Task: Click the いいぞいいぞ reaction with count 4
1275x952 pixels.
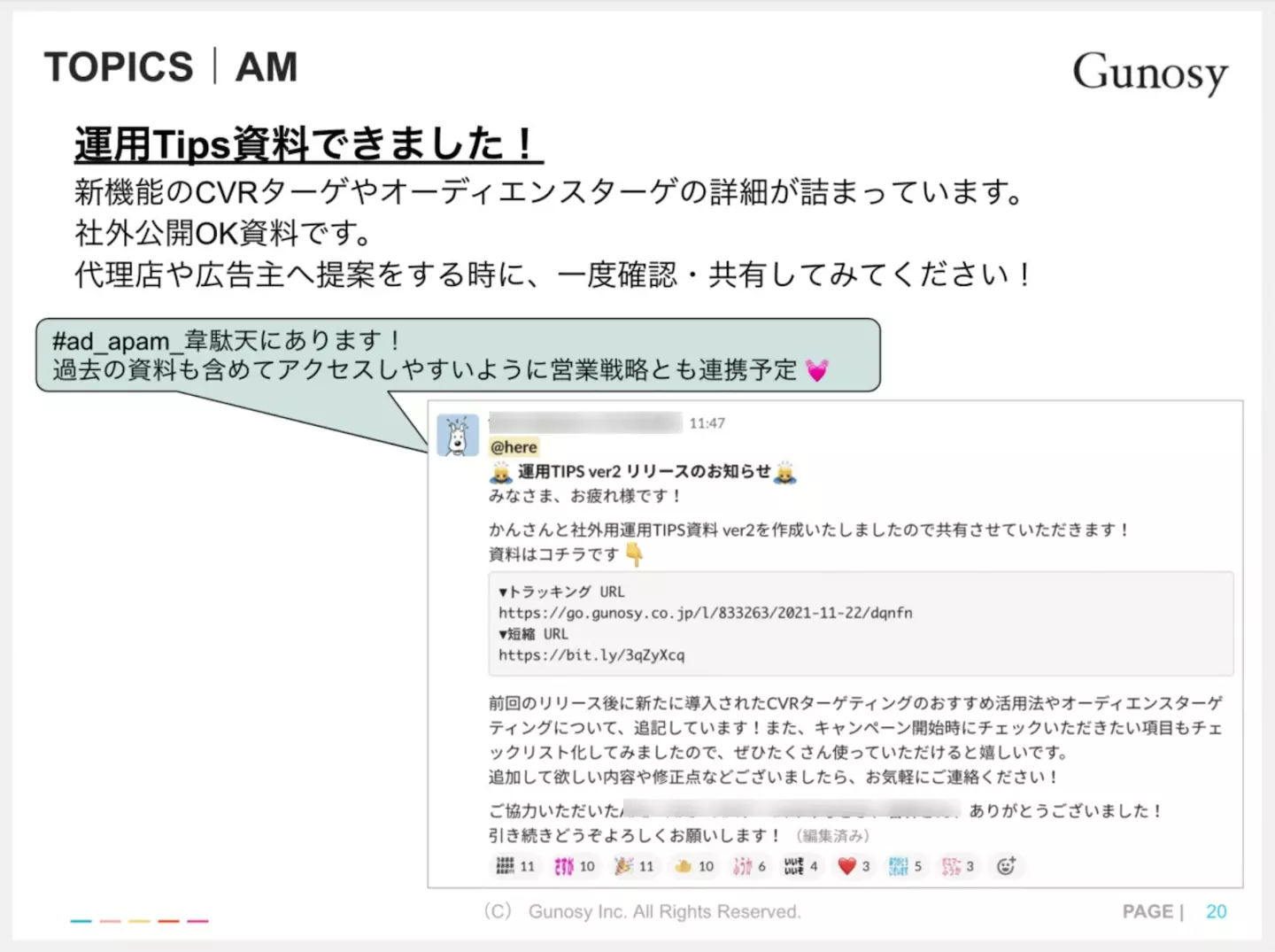Action: point(801,866)
